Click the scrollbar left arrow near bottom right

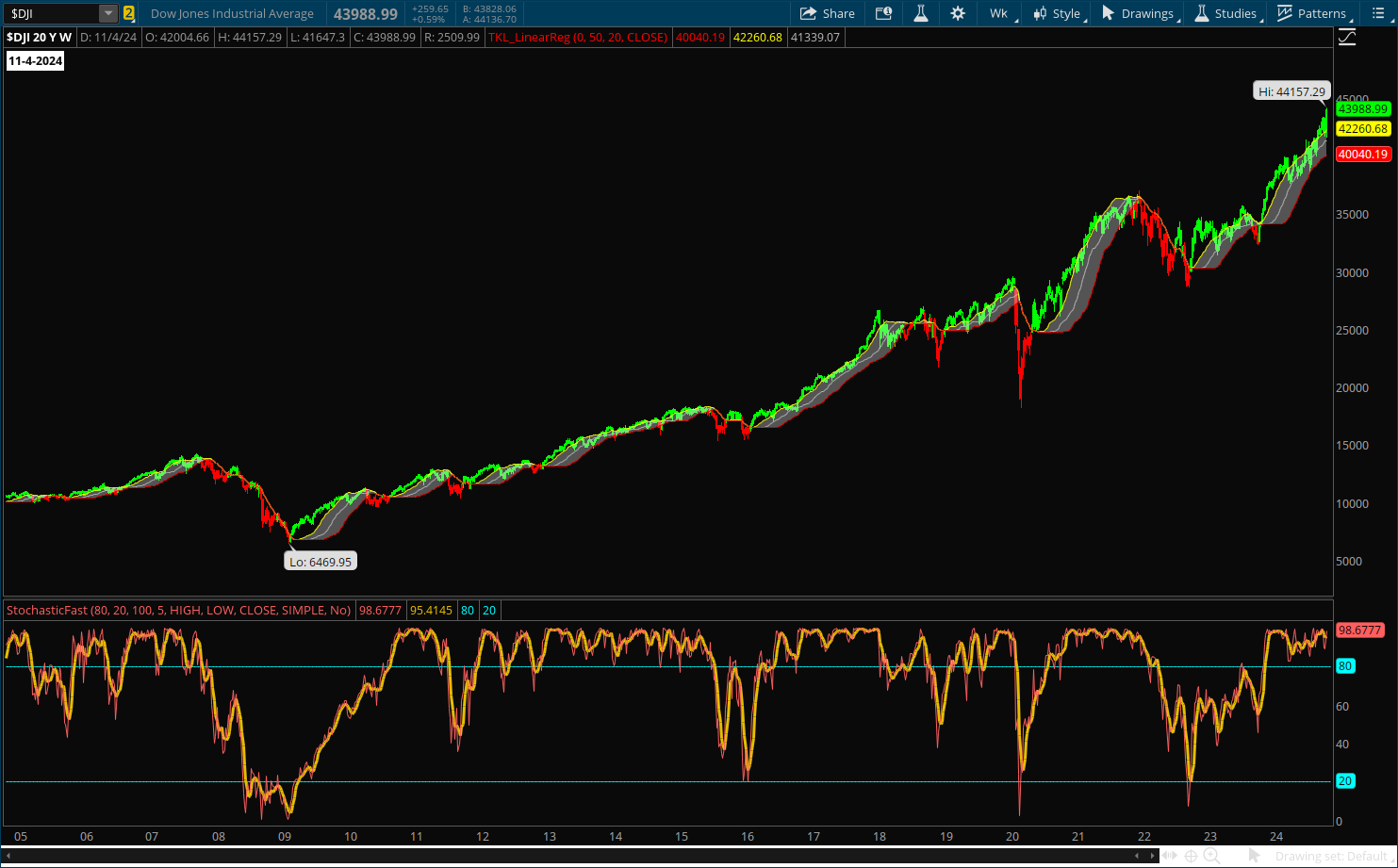(x=1138, y=856)
